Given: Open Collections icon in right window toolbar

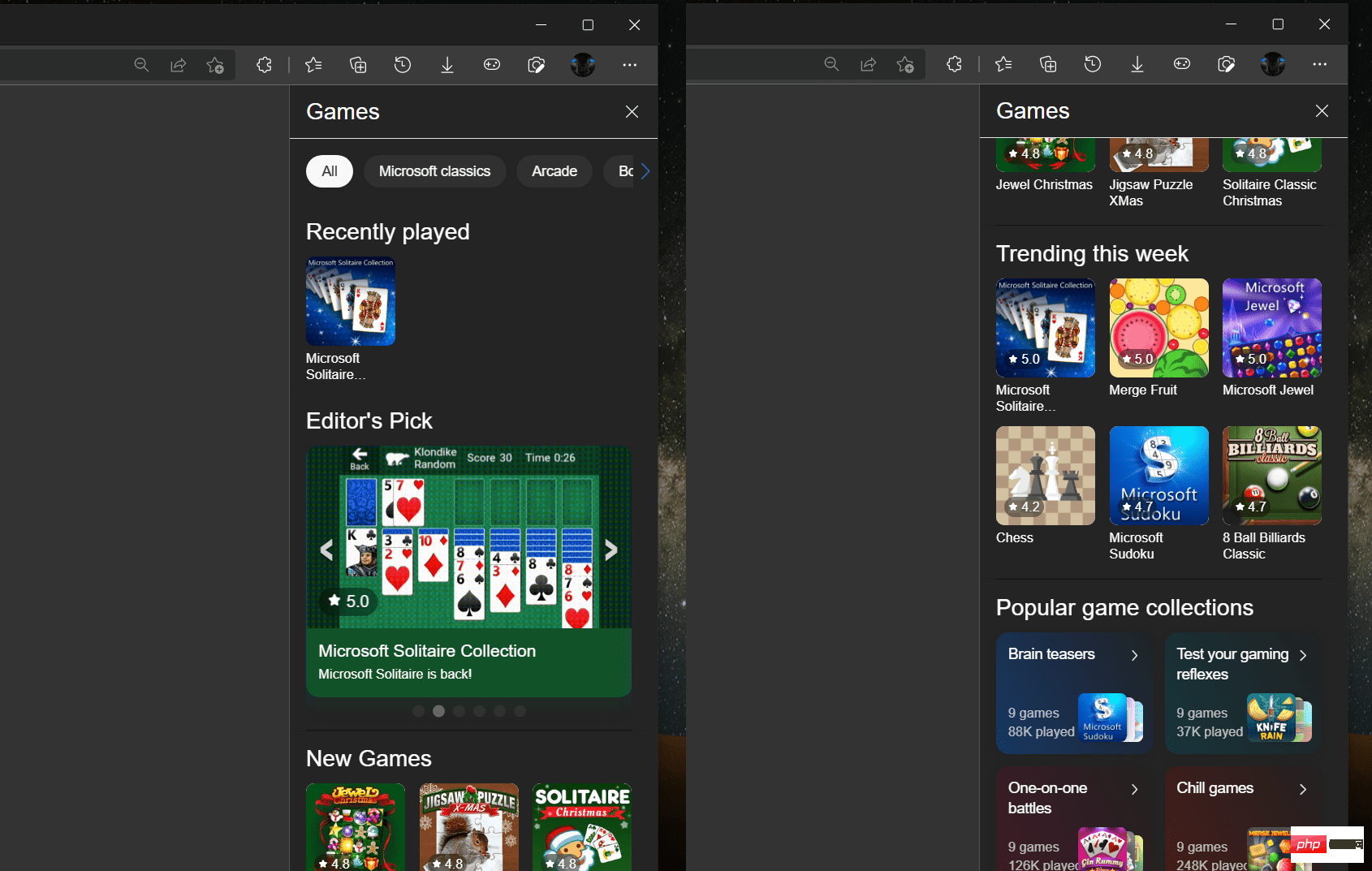Looking at the screenshot, I should tap(1048, 64).
